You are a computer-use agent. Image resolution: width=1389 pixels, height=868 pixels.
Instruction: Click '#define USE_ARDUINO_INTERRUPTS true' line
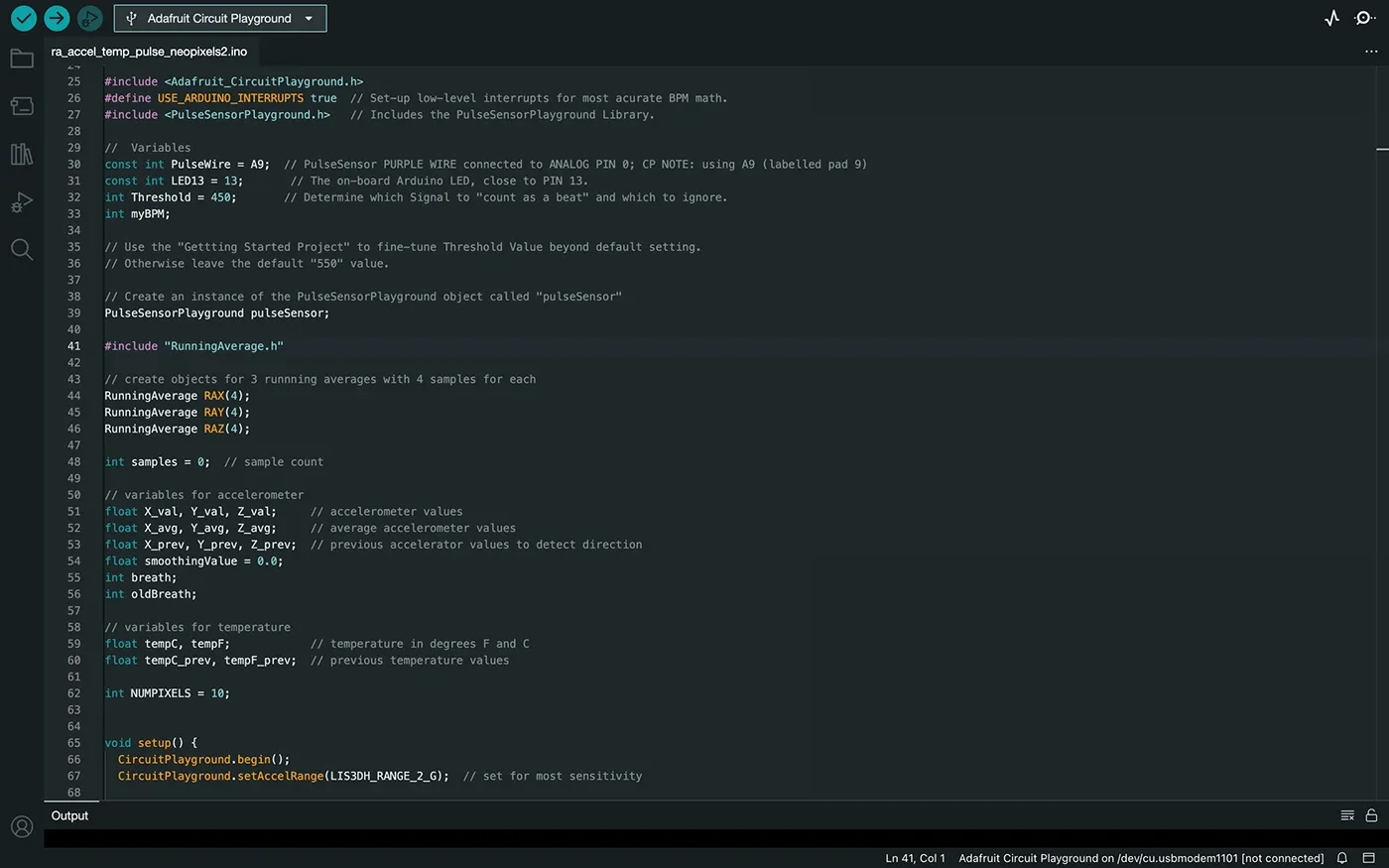[220, 98]
